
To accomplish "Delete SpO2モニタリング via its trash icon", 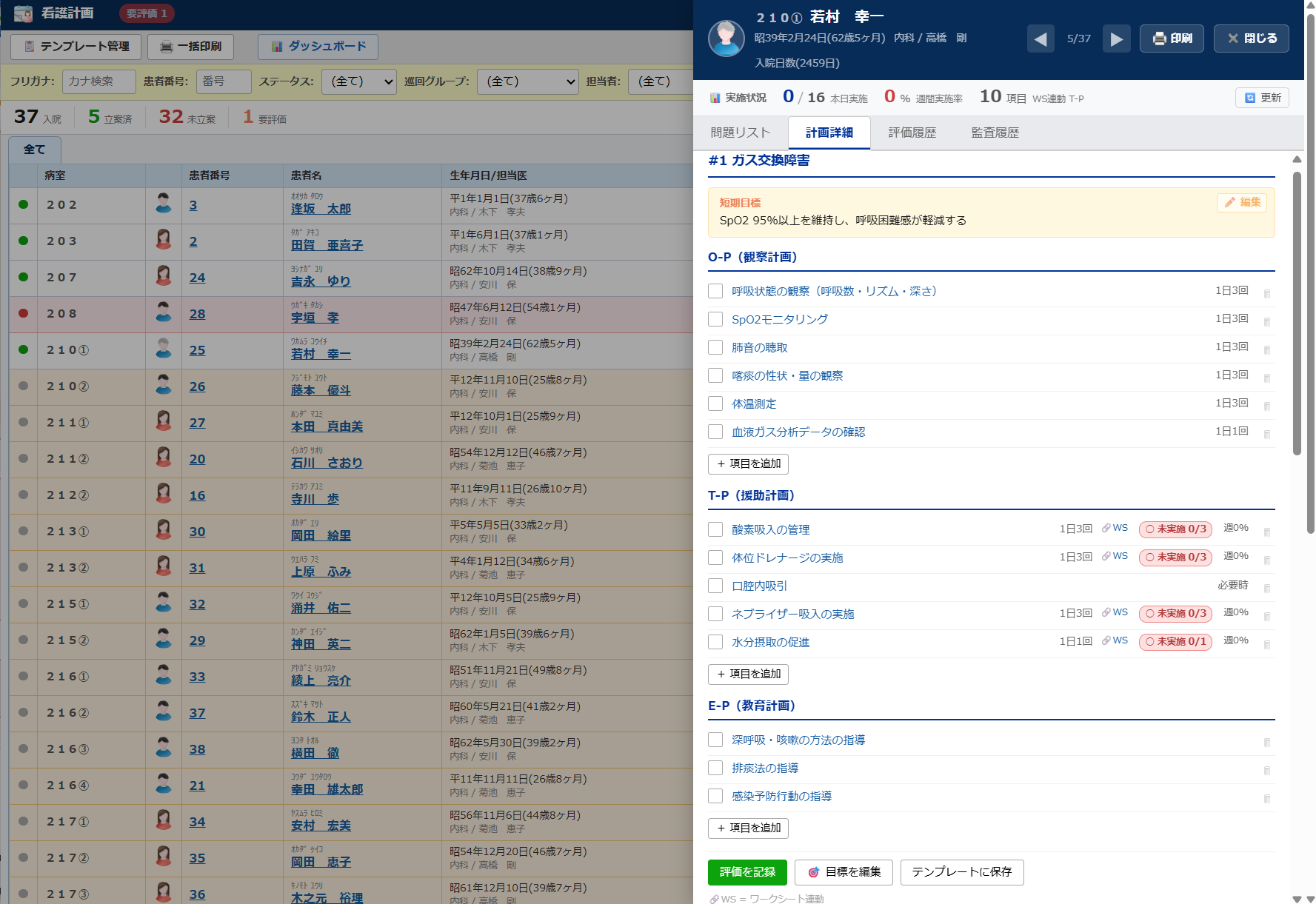I will coord(1266,321).
